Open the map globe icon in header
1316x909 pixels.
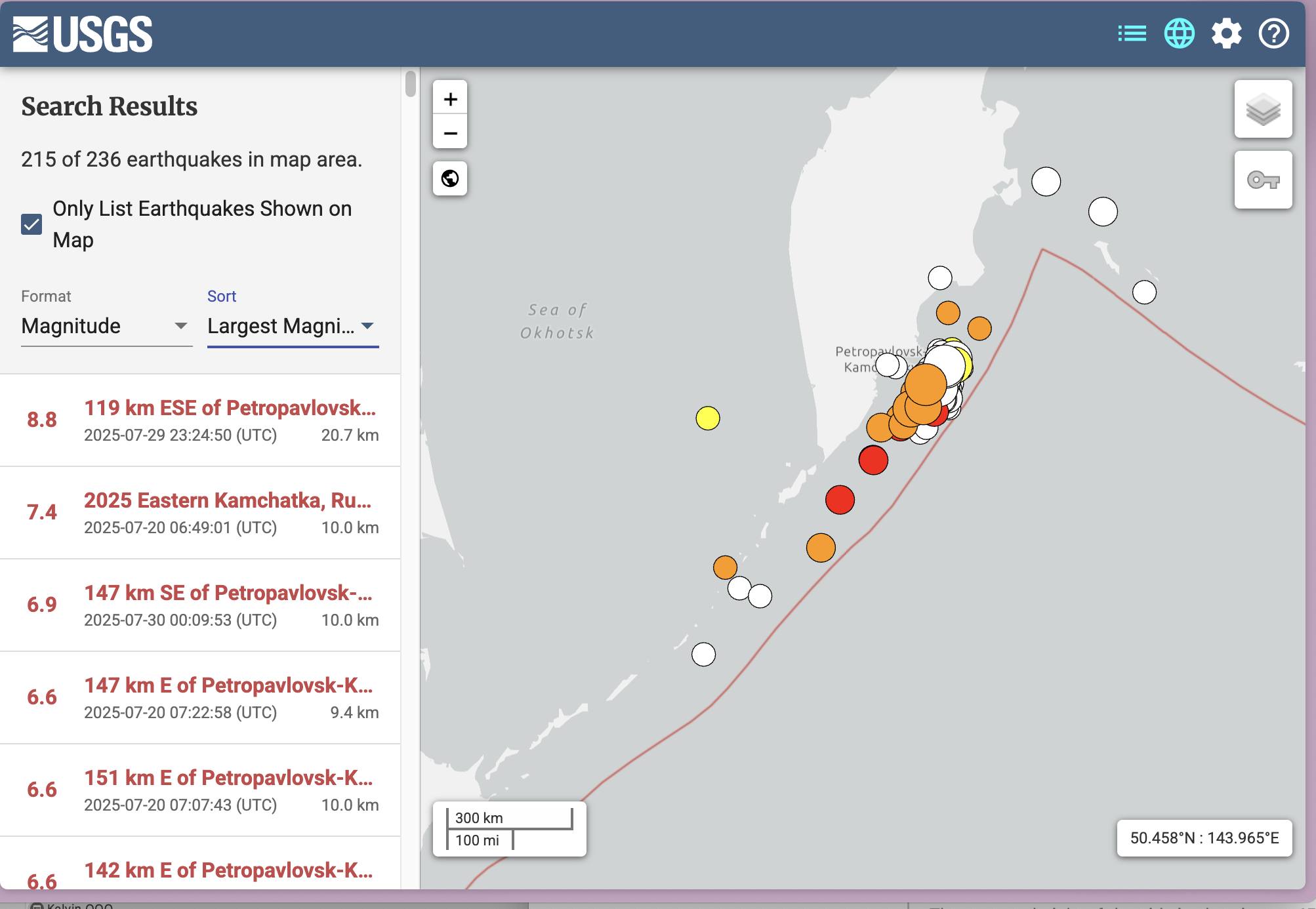pos(1179,33)
